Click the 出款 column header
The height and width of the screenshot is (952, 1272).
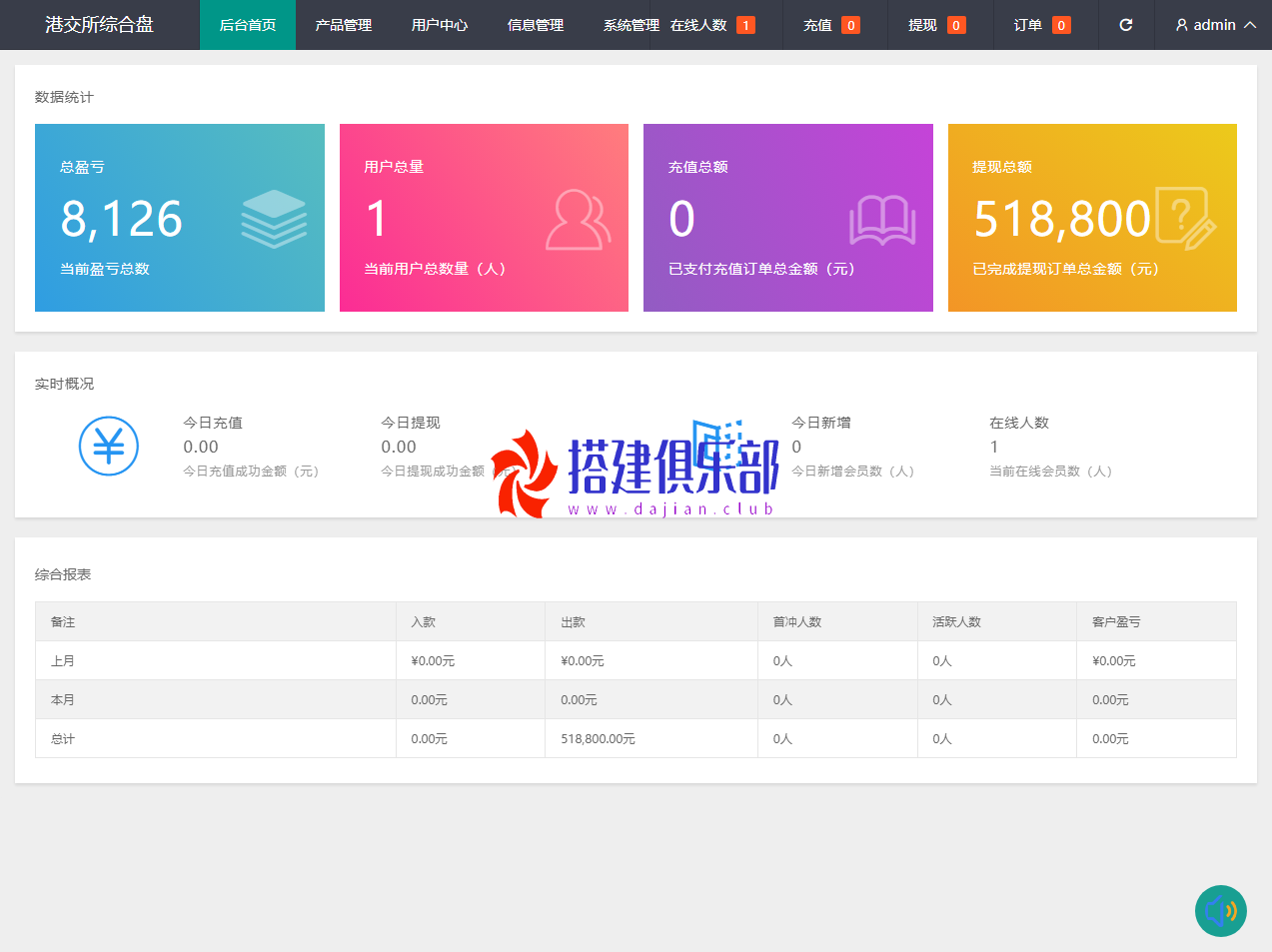(x=574, y=621)
